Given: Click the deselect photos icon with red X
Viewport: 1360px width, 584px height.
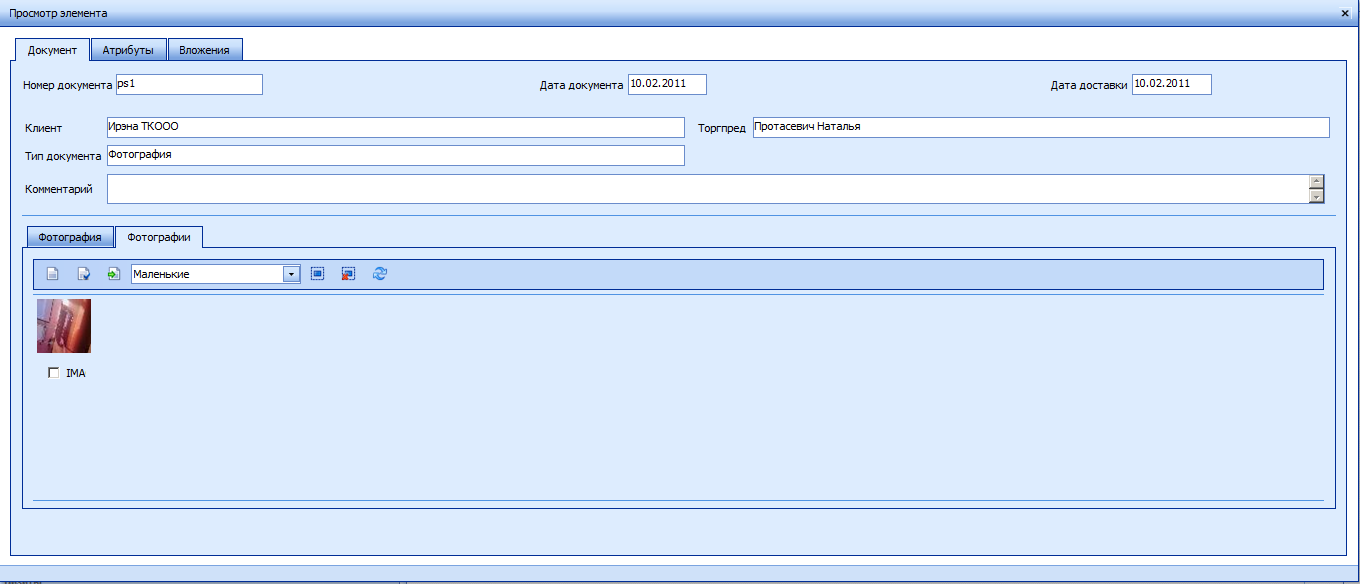Looking at the screenshot, I should 348,273.
